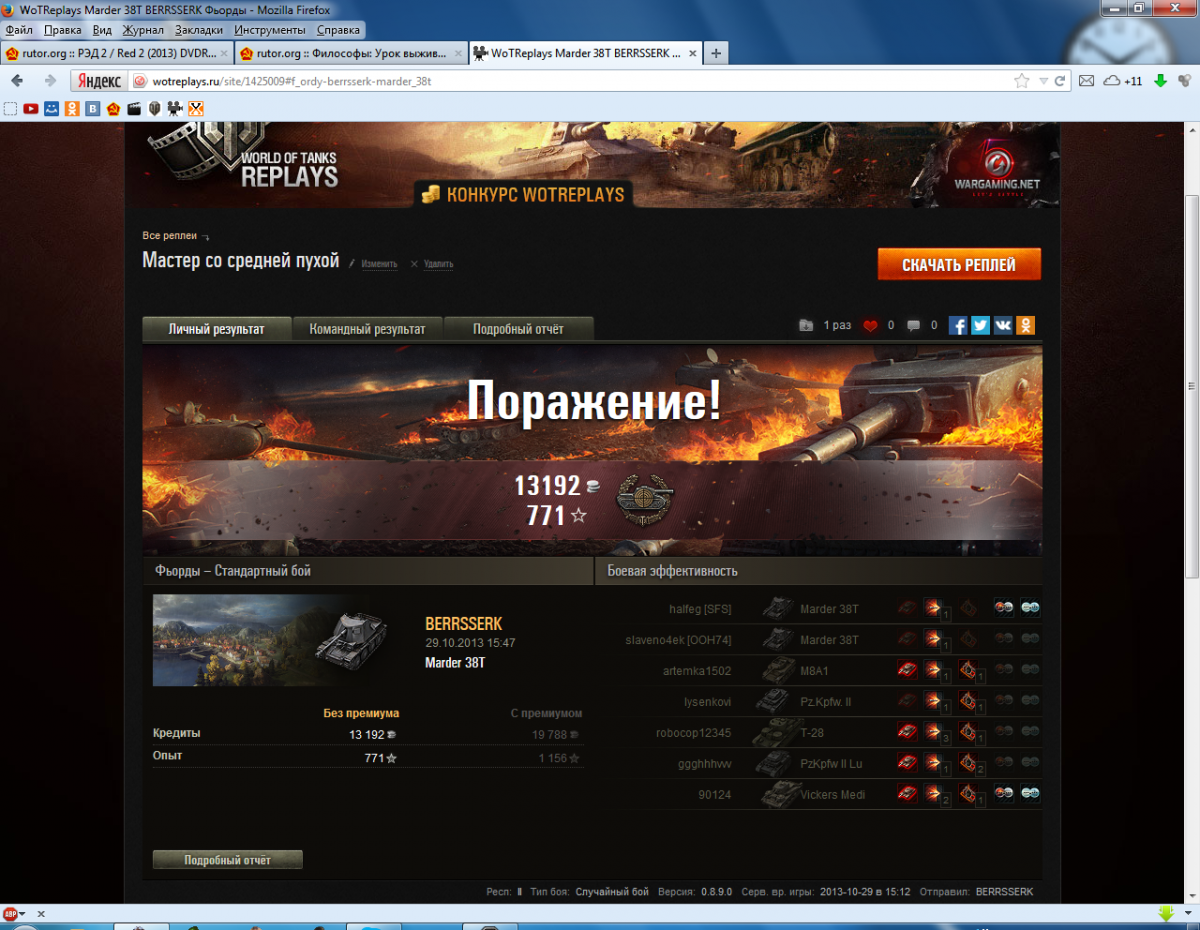This screenshot has height=930, width=1200.
Task: Bookmark this page with the star icon
Action: (1021, 81)
